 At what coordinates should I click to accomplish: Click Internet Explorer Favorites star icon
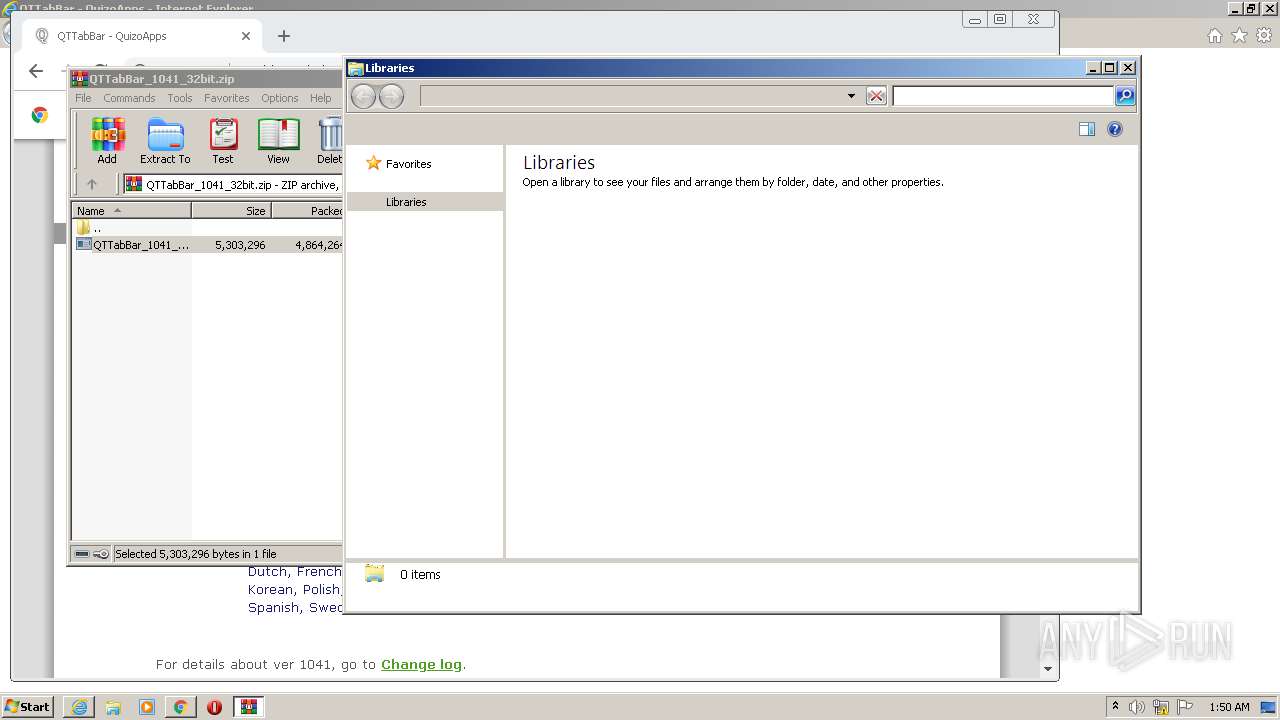[x=1239, y=36]
